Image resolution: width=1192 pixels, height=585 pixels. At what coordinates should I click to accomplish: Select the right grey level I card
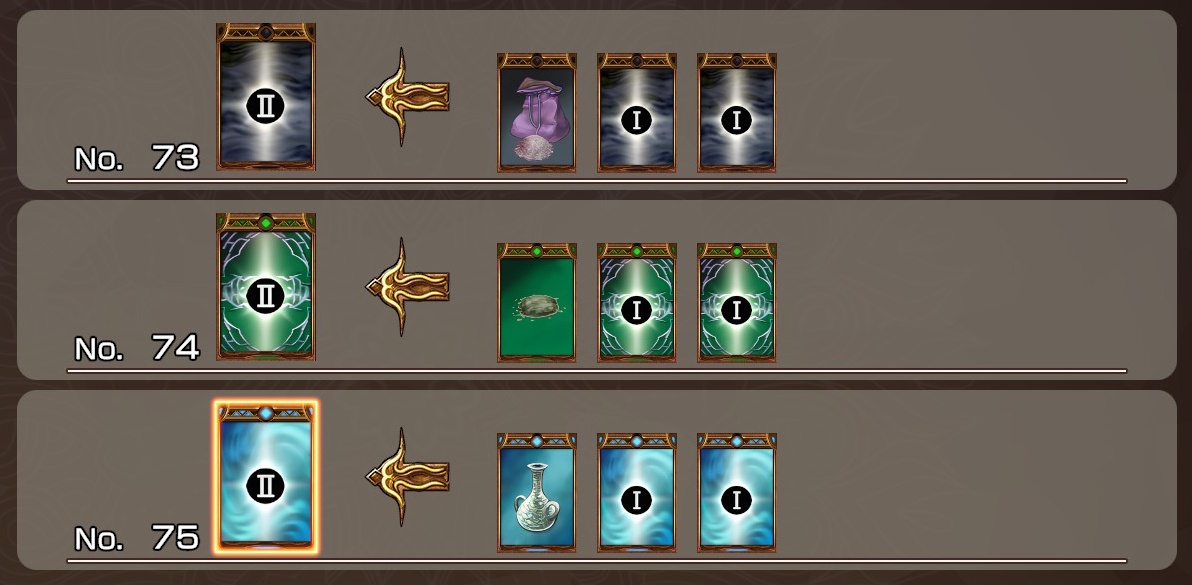(x=737, y=112)
